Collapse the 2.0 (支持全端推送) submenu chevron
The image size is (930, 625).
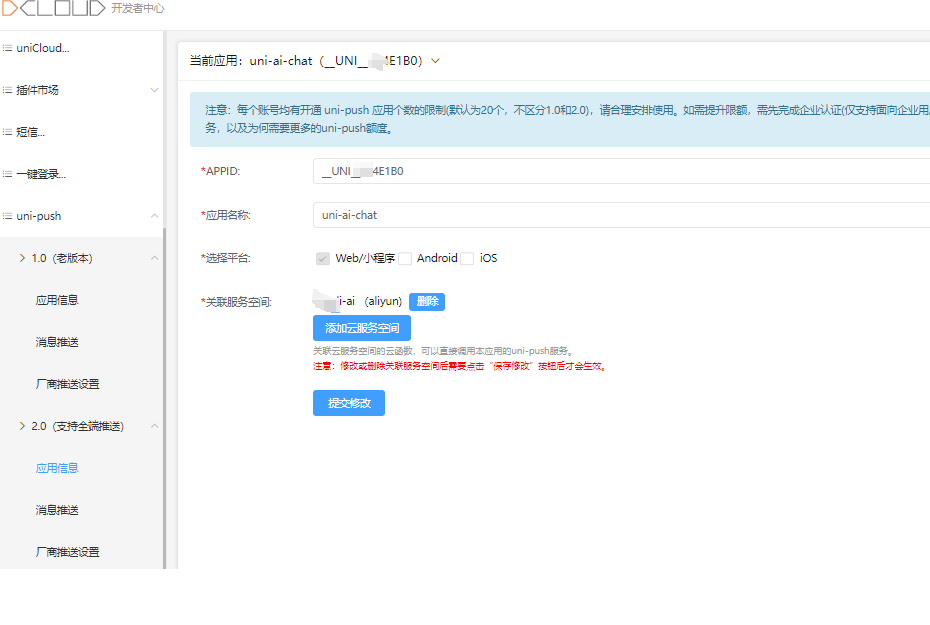pos(154,426)
